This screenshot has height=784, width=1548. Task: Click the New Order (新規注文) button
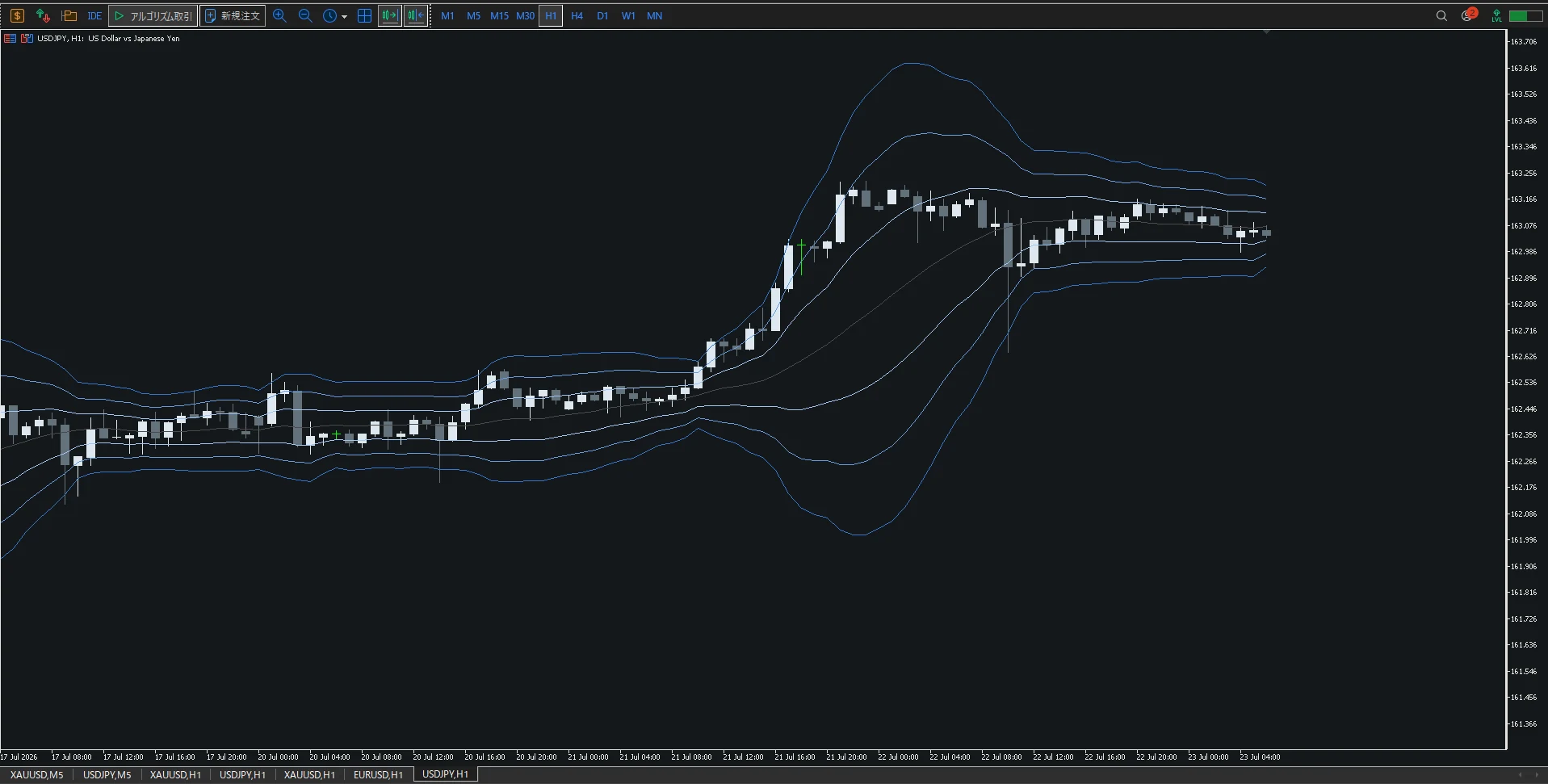coord(233,15)
